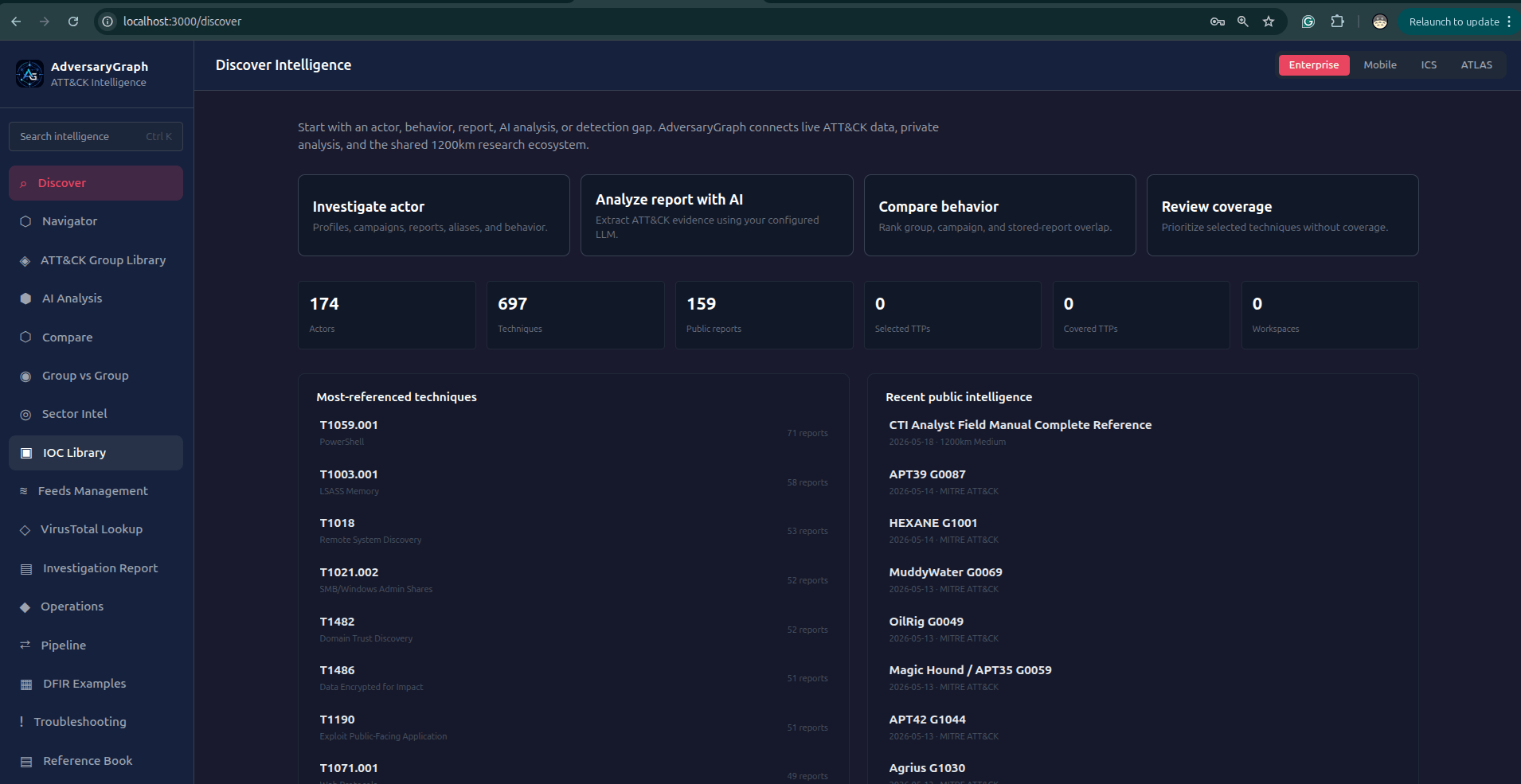Go back with the browser back arrow
This screenshot has width=1521, height=784.
pos(16,21)
